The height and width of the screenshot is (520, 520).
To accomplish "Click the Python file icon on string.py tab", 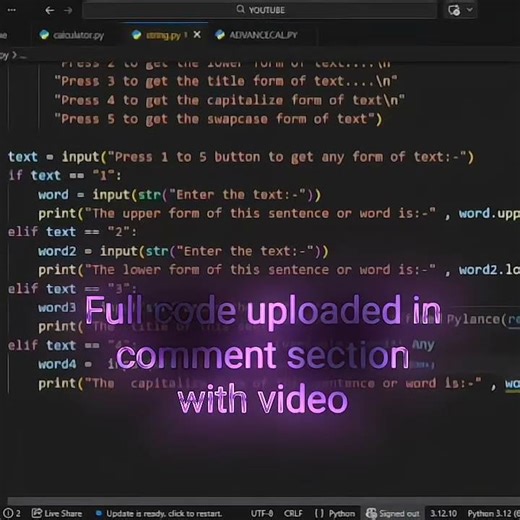I will tap(136, 35).
